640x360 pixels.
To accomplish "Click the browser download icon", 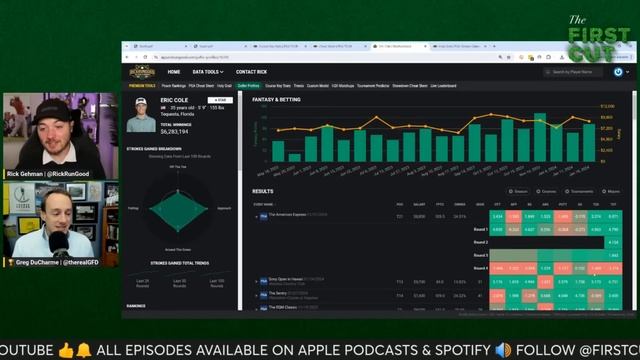I will [562, 58].
